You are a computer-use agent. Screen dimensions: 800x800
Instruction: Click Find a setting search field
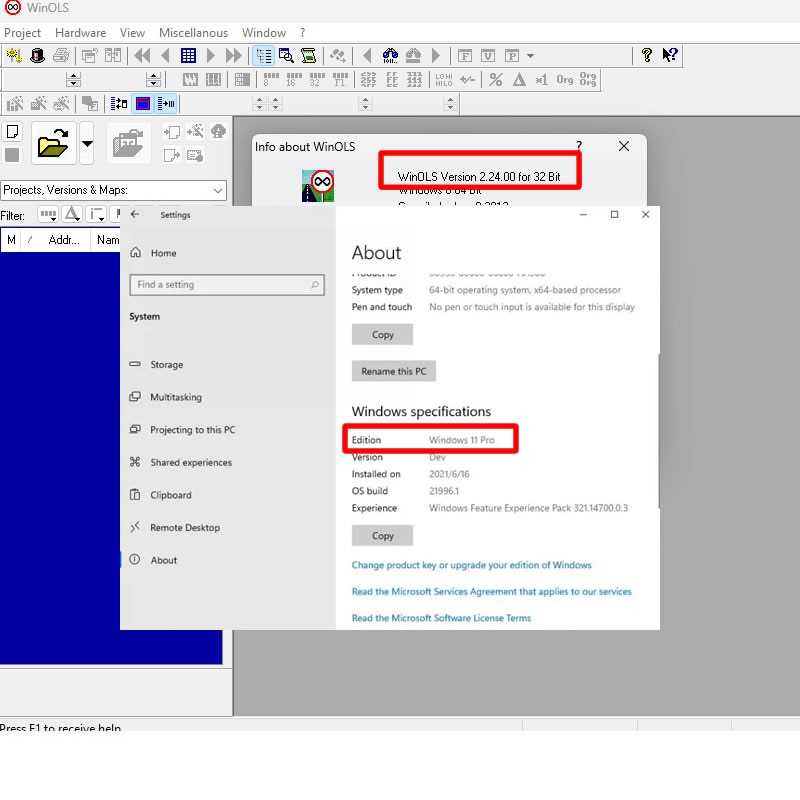tap(227, 285)
